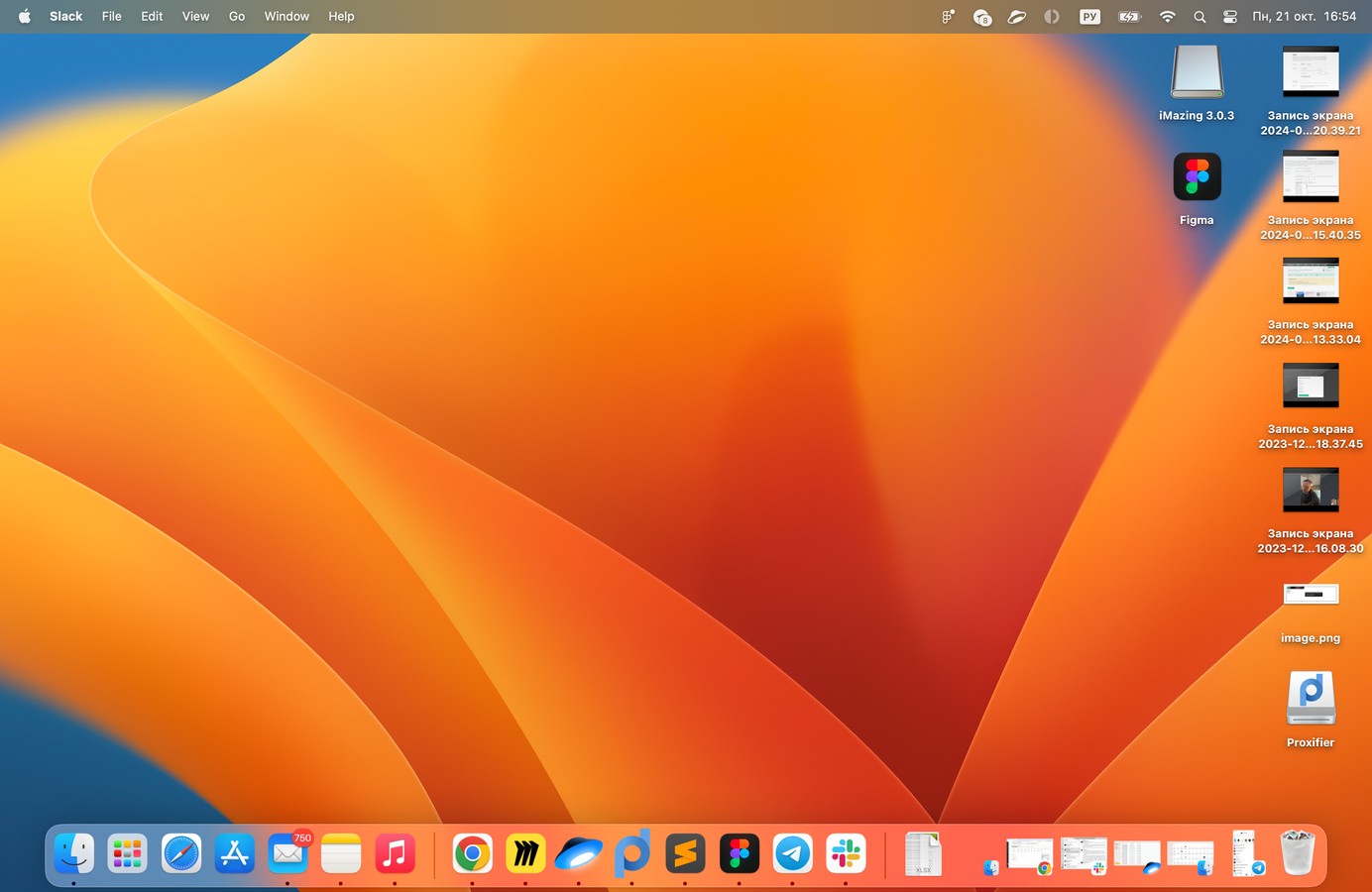Viewport: 1372px width, 892px height.
Task: Open the Go menu
Action: (x=237, y=17)
